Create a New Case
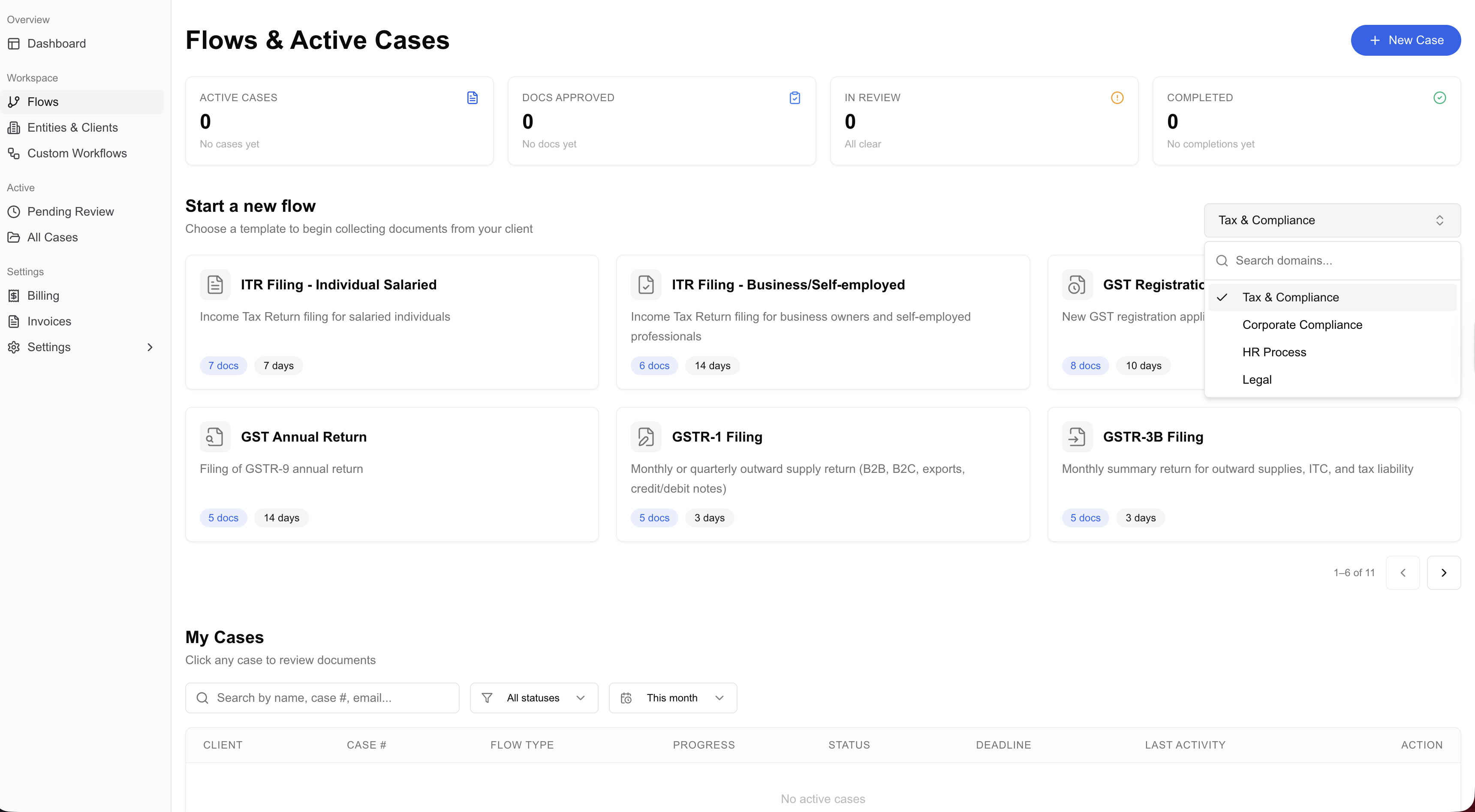This screenshot has width=1475, height=812. (x=1406, y=40)
